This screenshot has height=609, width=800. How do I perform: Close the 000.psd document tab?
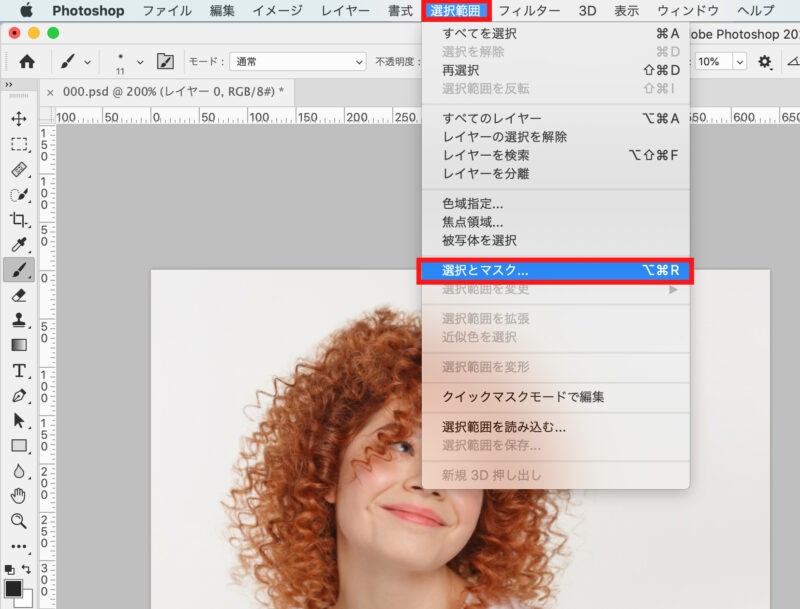(50, 92)
